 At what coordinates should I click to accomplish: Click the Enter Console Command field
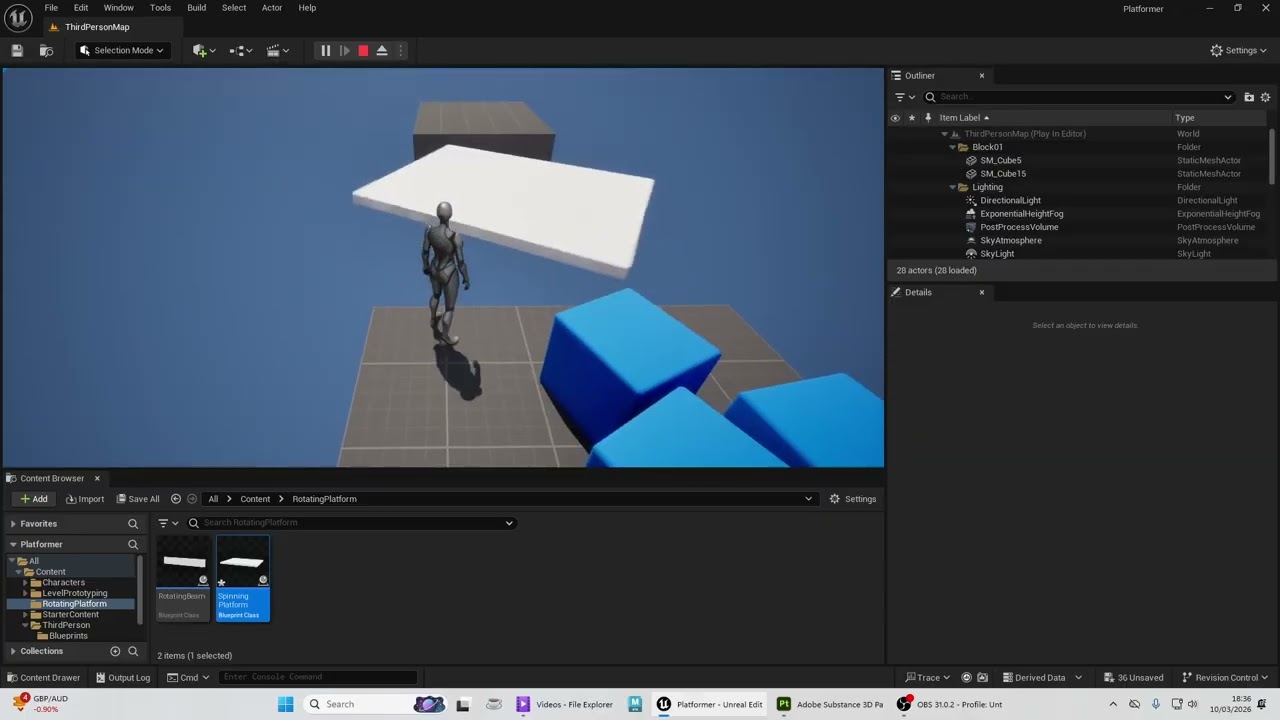click(318, 677)
